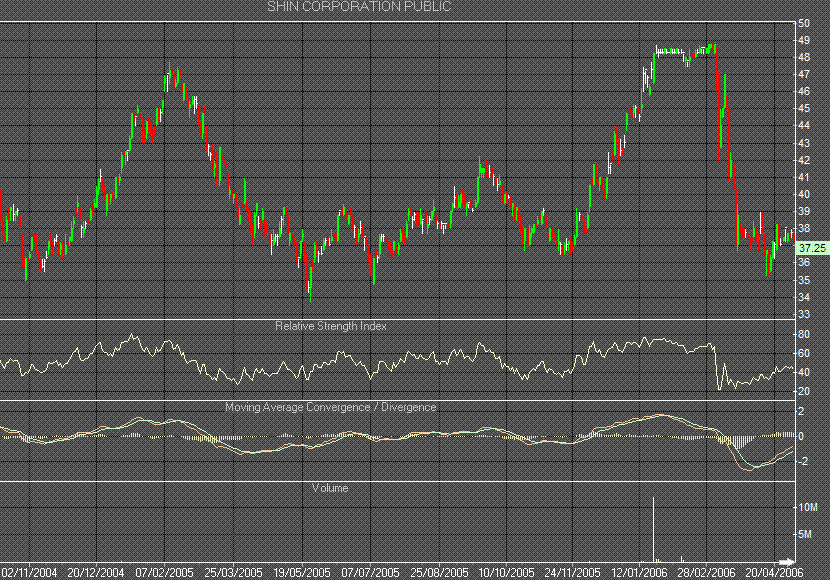Click the 80 level on the RSI axis
This screenshot has width=830, height=580.
click(804, 334)
